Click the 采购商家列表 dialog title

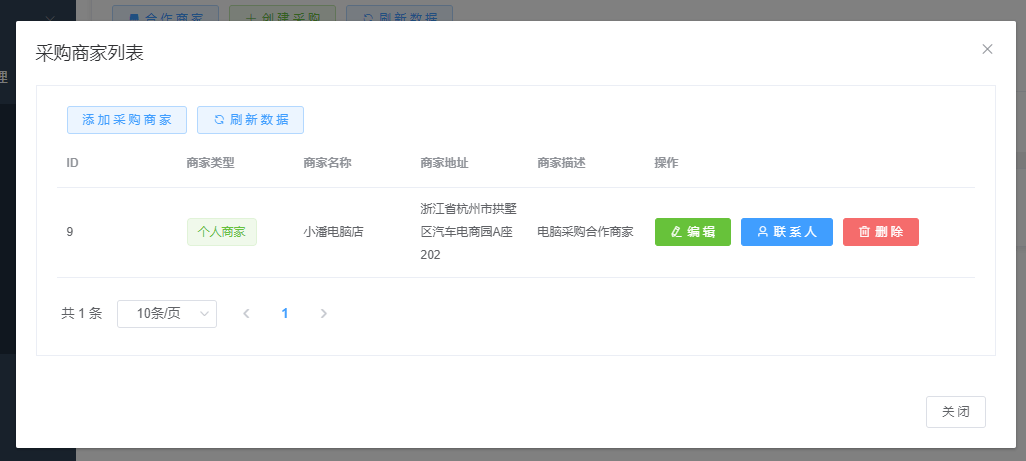[x=90, y=54]
